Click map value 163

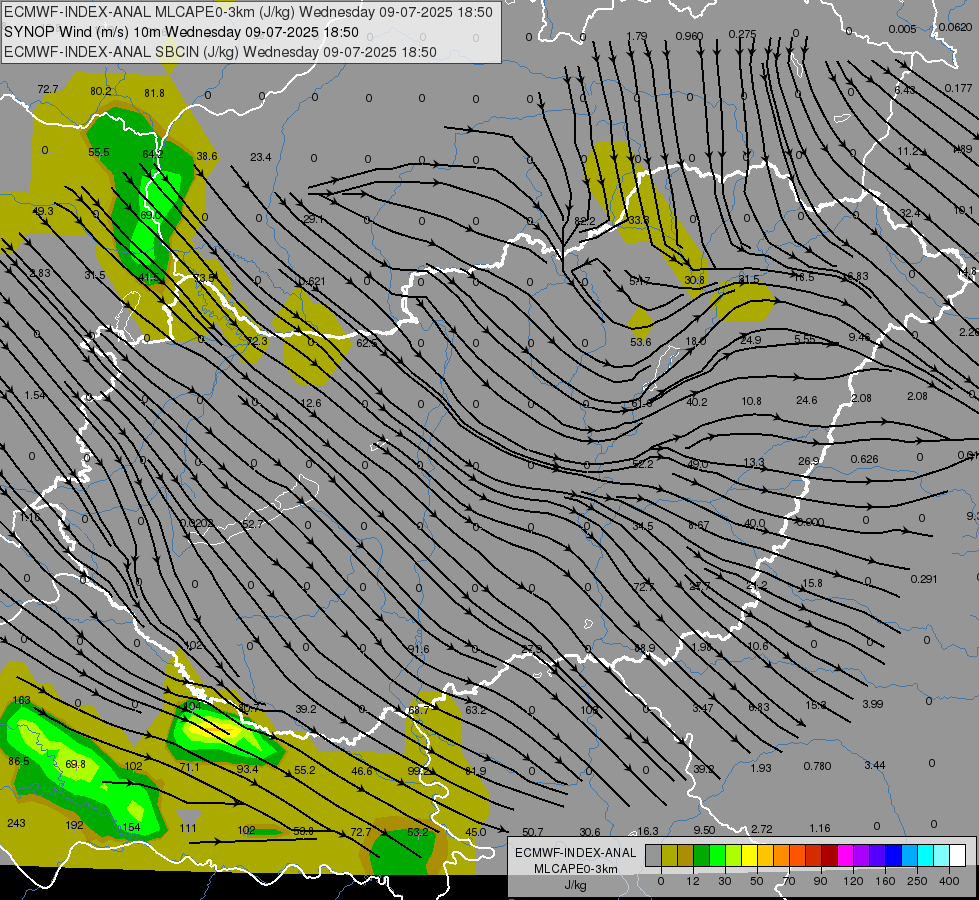pos(21,700)
